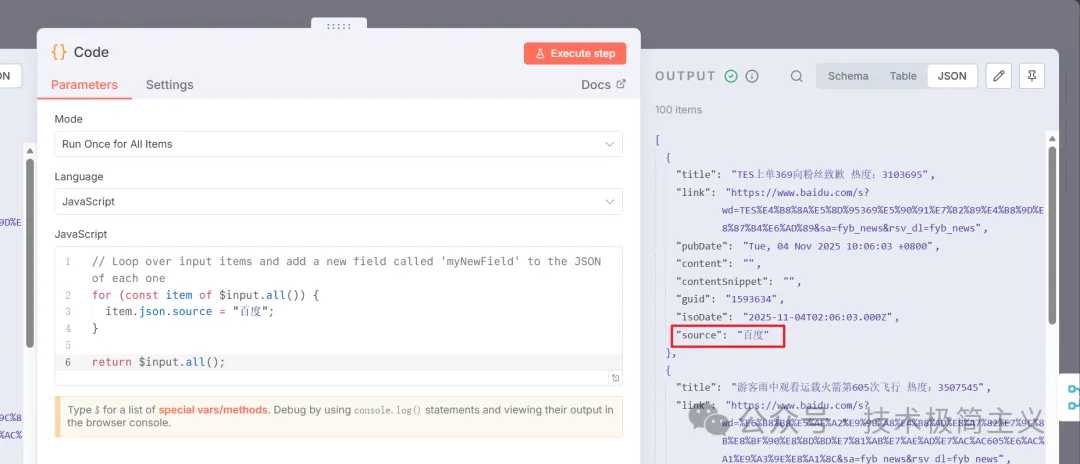Open the Mode dropdown Run Once for All Items
This screenshot has height=464, width=1080.
pyautogui.click(x=338, y=144)
